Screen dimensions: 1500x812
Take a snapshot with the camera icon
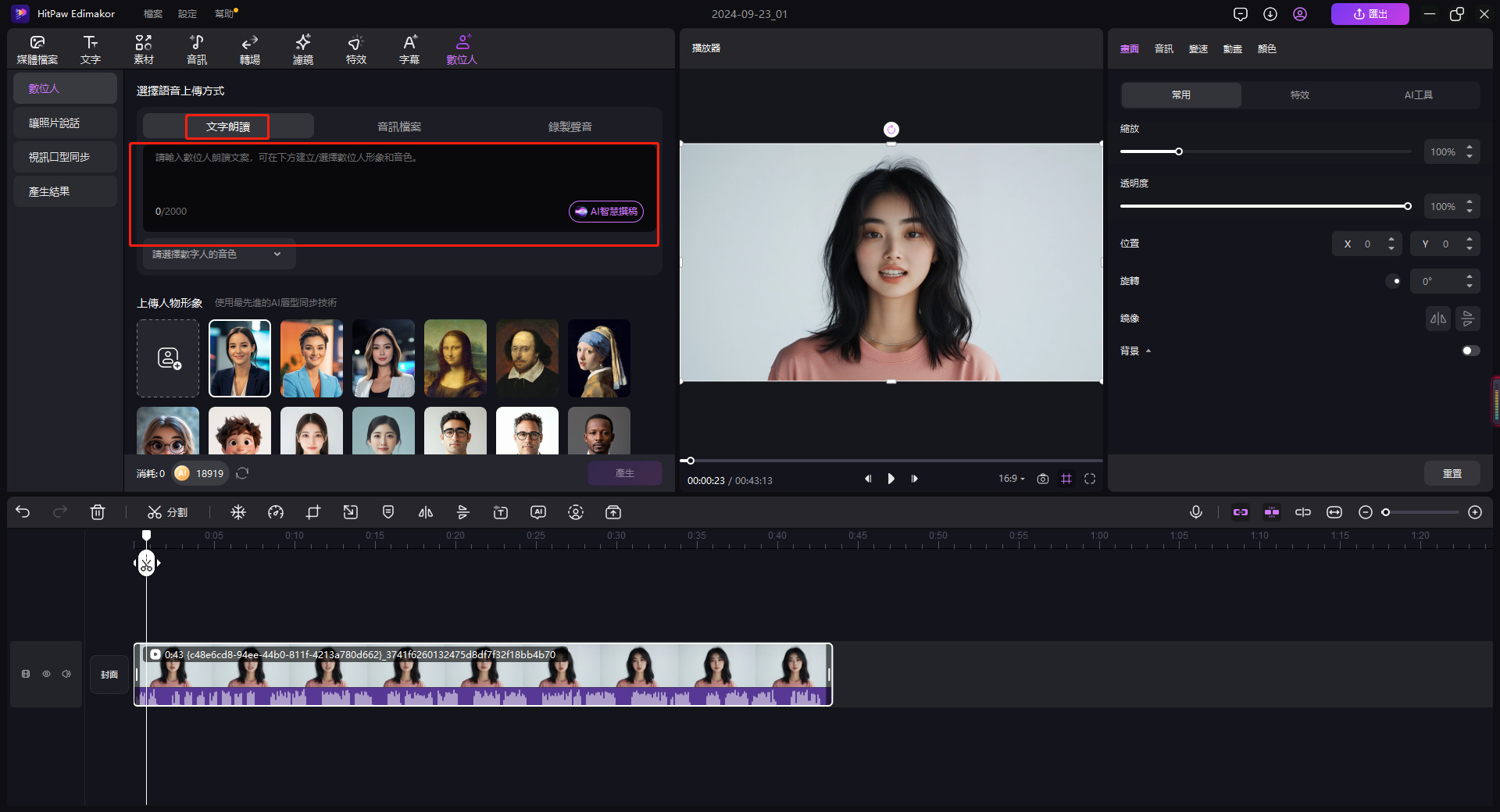point(1042,479)
